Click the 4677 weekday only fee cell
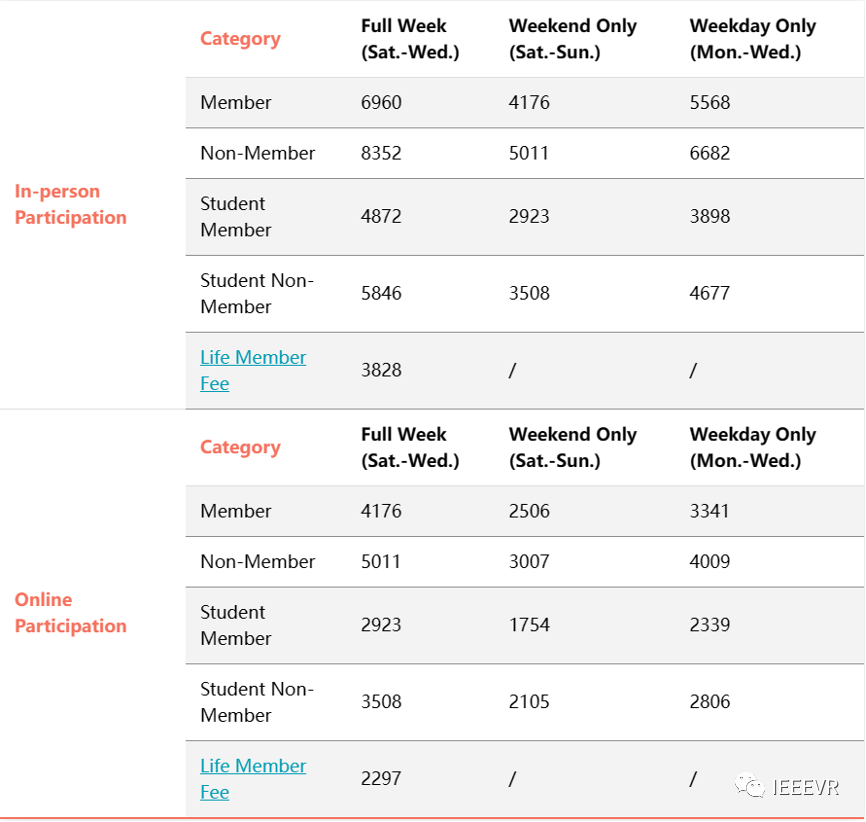Viewport: 866px width, 822px height. (710, 293)
